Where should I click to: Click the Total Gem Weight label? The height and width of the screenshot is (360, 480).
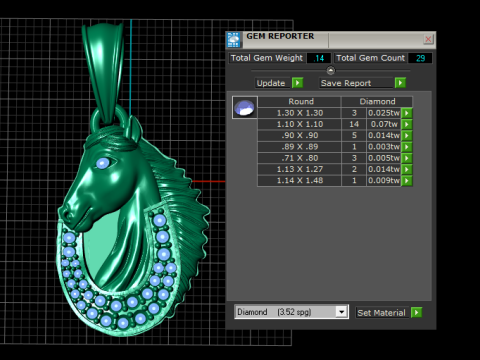267,58
